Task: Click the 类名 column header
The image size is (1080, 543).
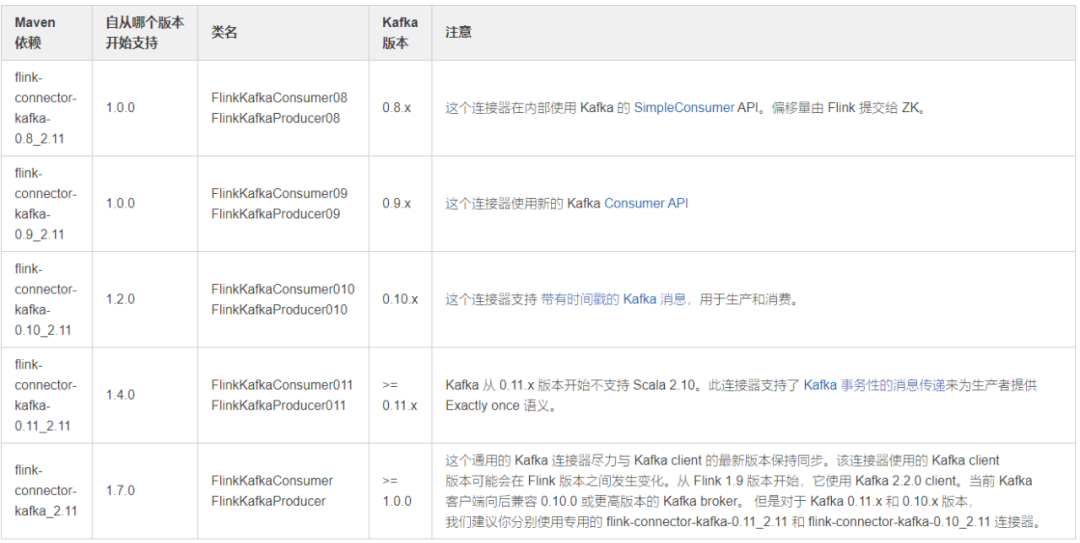Action: click(x=224, y=32)
